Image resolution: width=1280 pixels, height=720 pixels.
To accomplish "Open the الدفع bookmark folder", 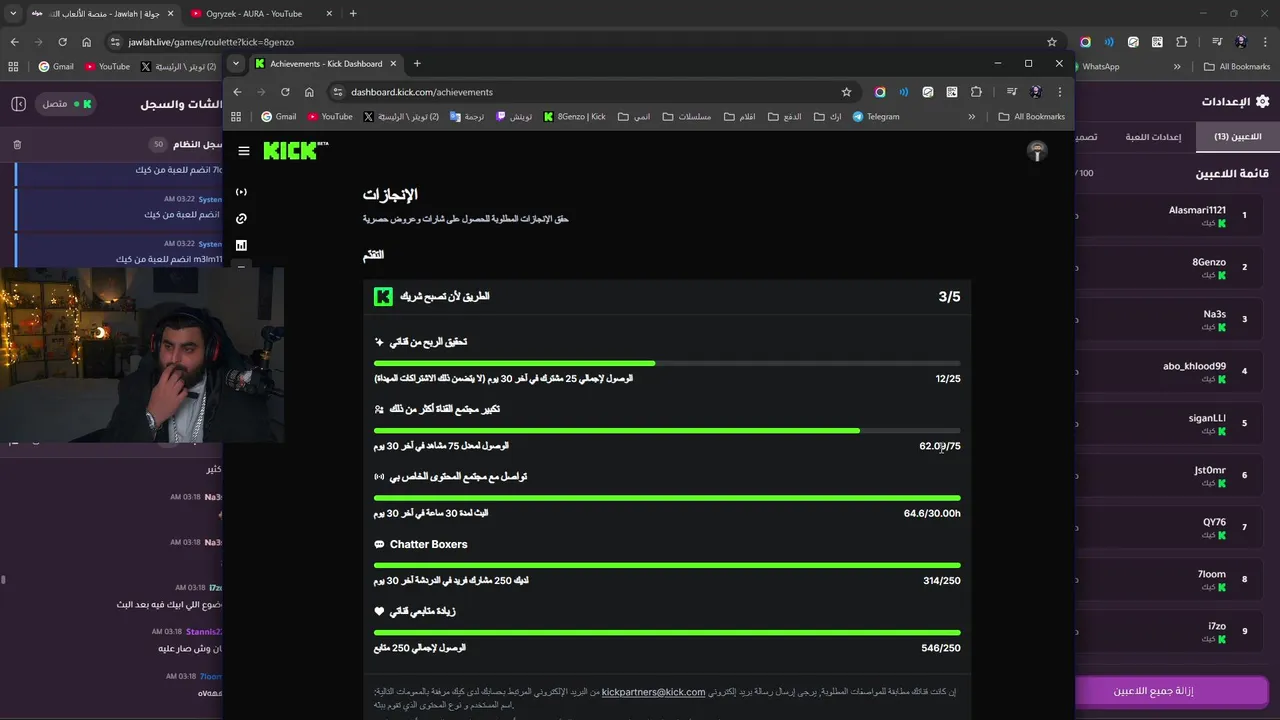I will coord(785,117).
